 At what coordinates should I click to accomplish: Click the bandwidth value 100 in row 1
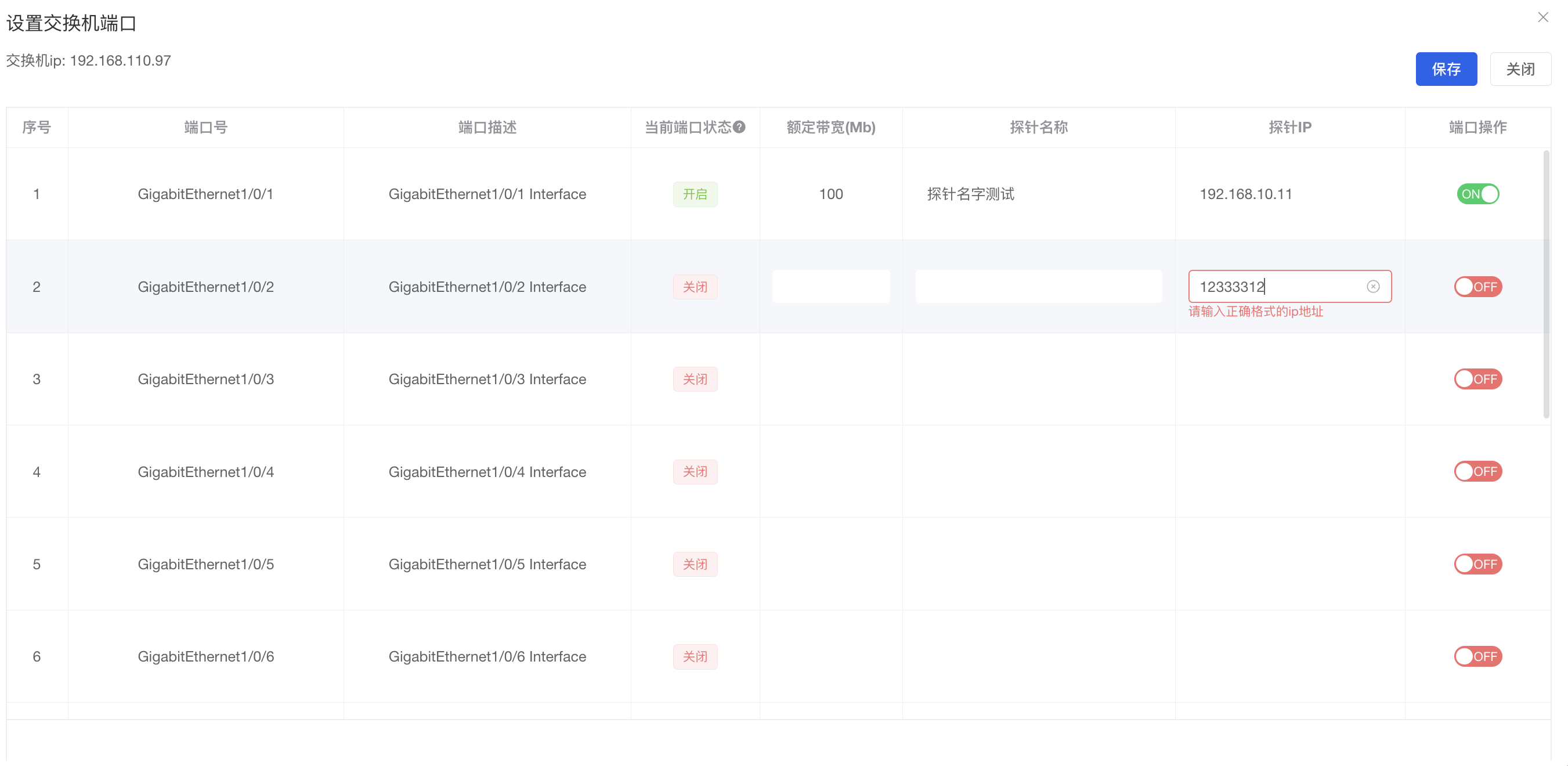click(831, 194)
